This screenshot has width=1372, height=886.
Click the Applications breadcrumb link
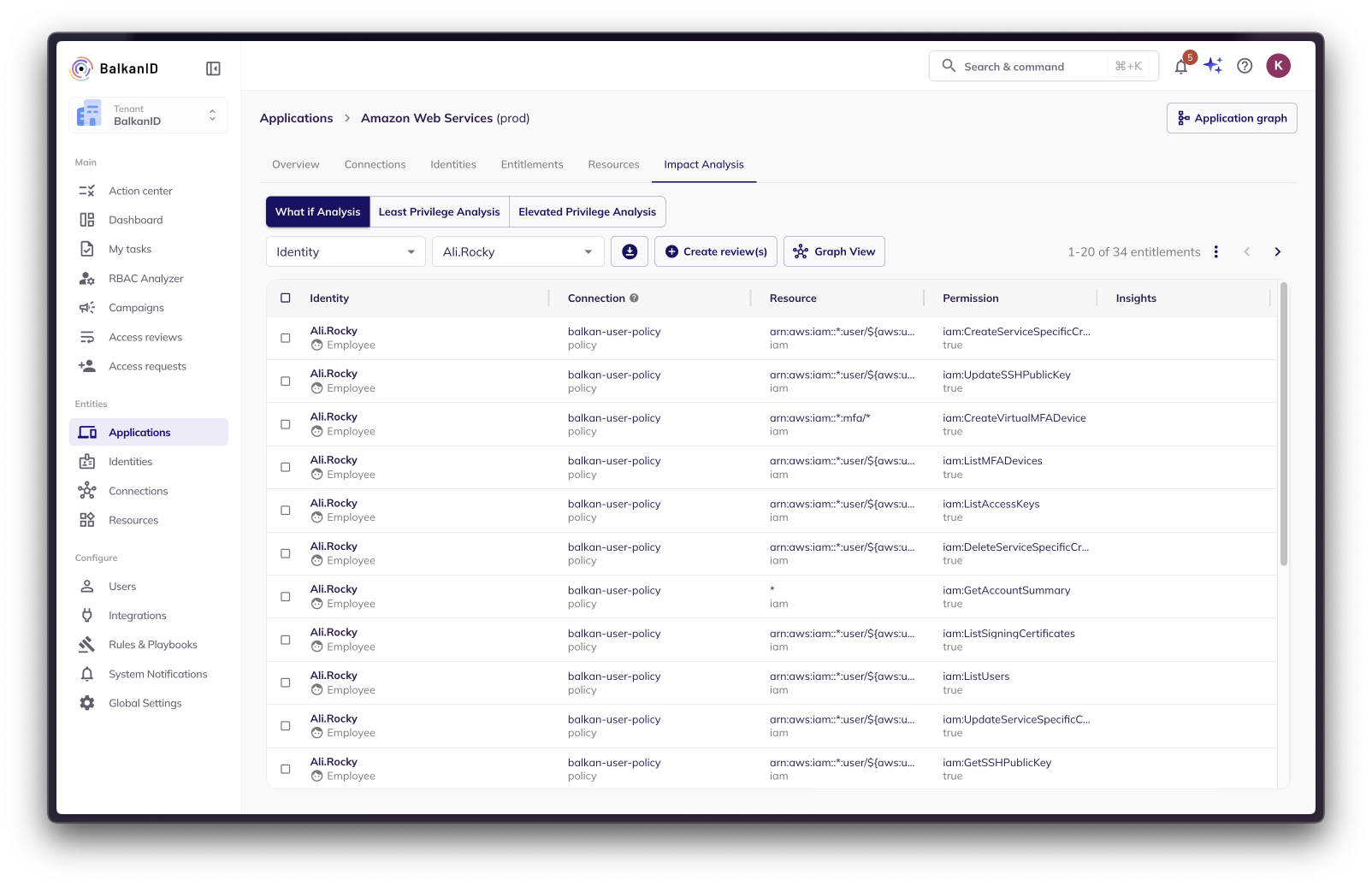pyautogui.click(x=296, y=118)
